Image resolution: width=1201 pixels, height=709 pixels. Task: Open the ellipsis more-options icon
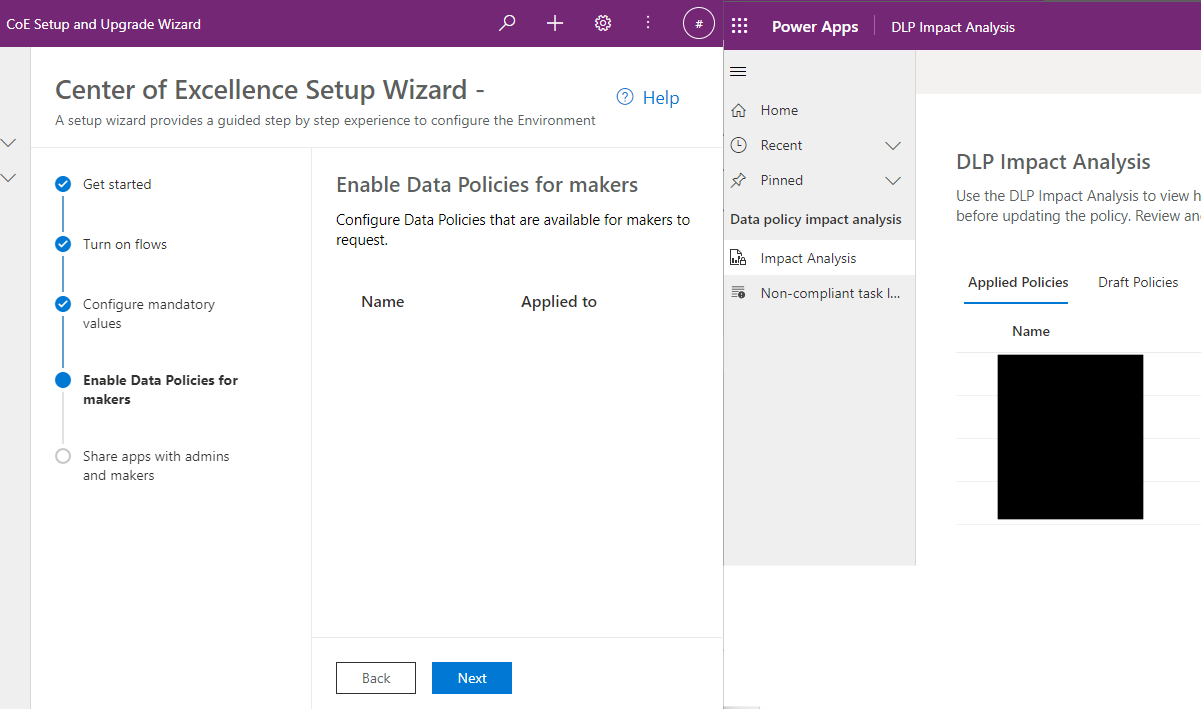pos(647,22)
